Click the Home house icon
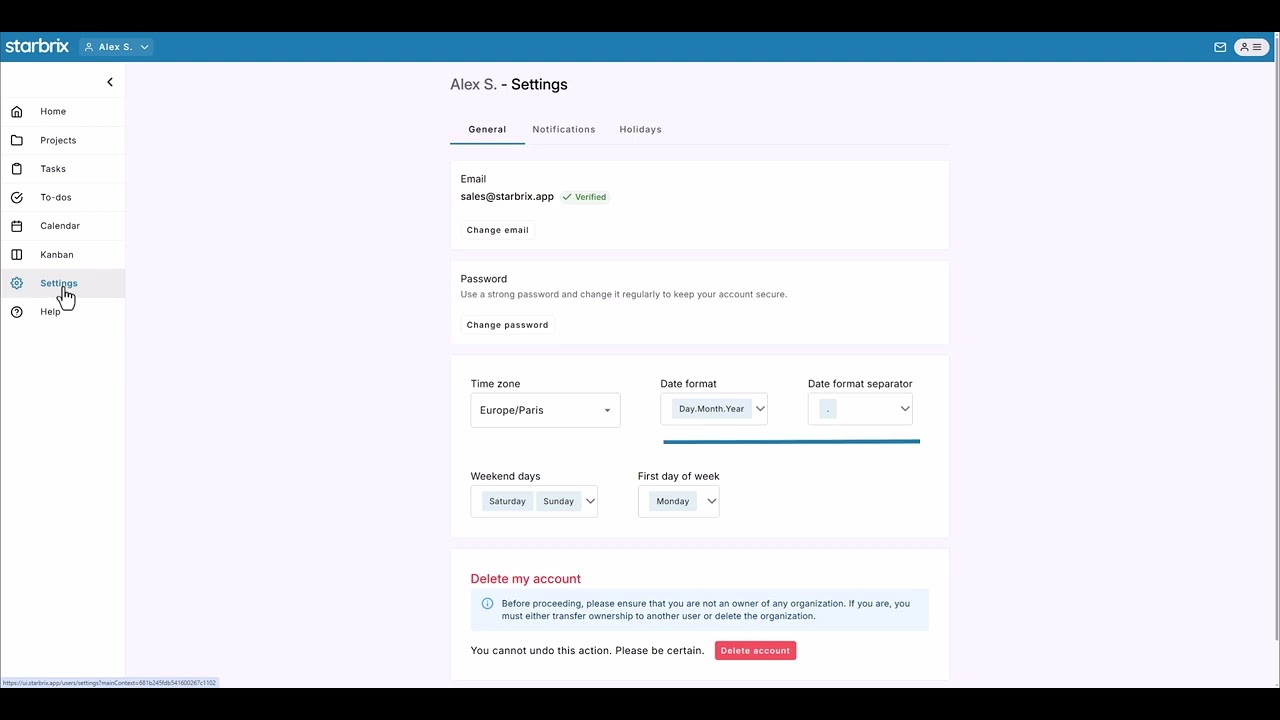Screen dimensions: 1280x720 tap(17, 111)
